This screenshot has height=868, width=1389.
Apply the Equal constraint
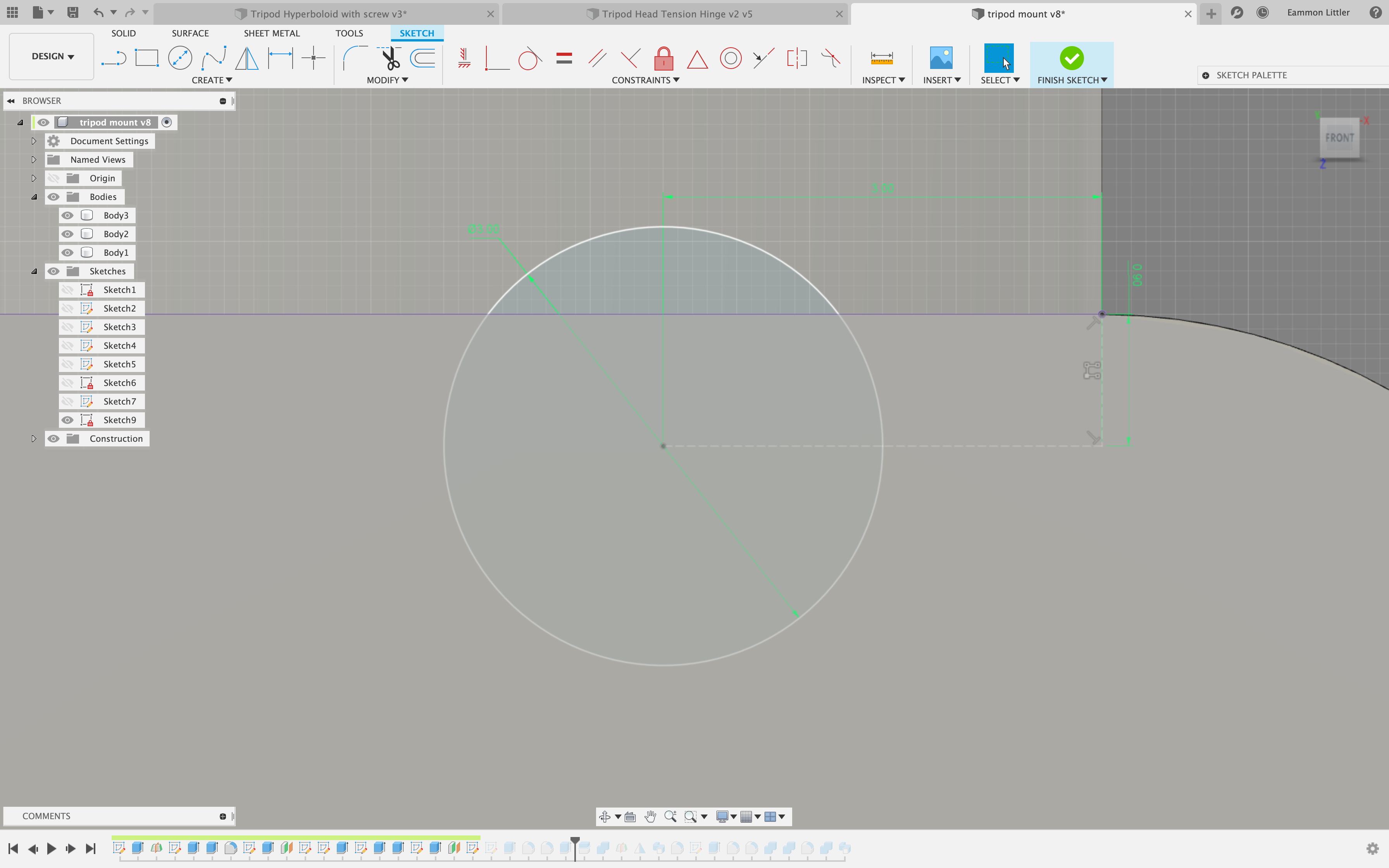564,57
